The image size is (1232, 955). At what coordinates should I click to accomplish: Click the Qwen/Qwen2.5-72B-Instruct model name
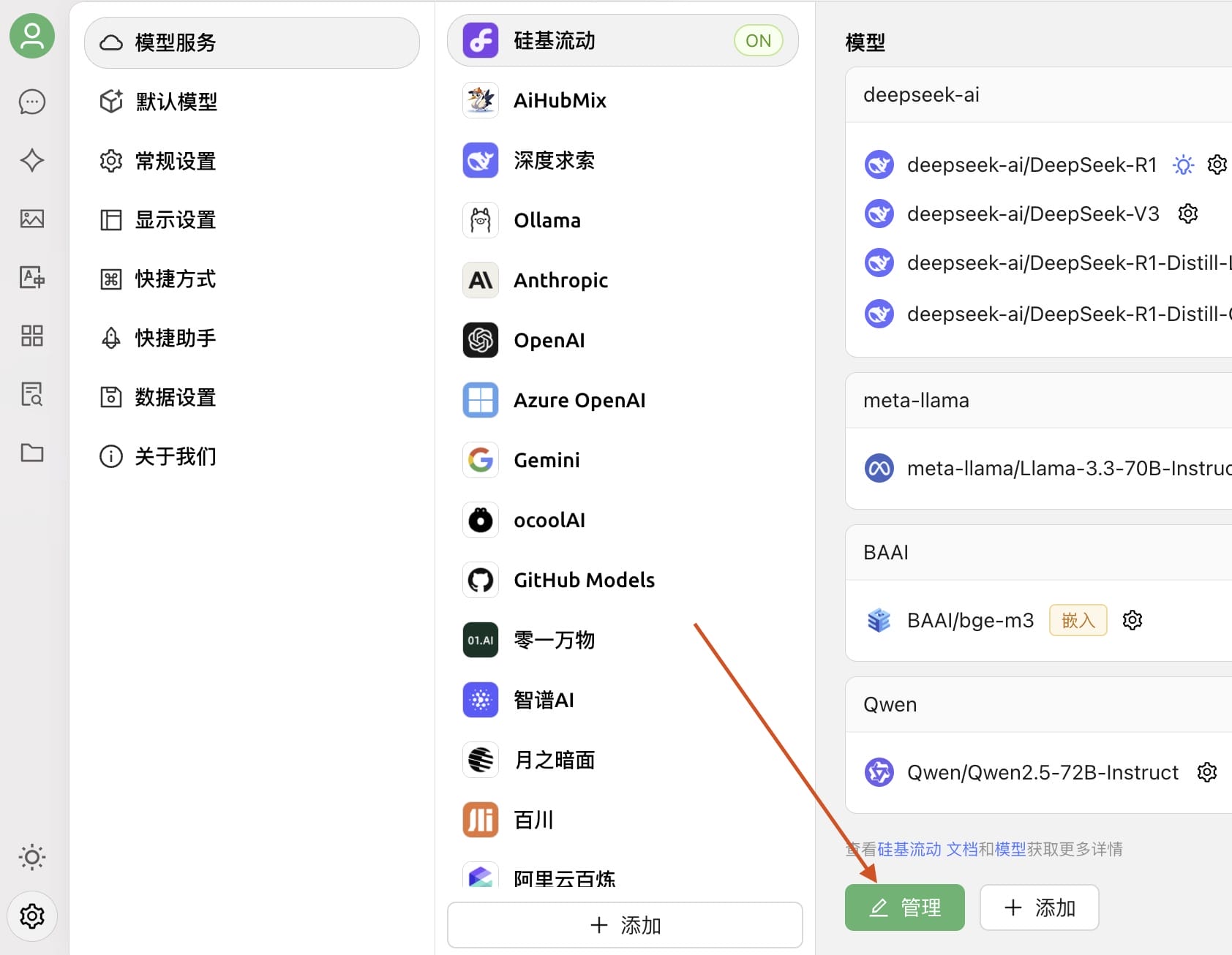(1043, 773)
